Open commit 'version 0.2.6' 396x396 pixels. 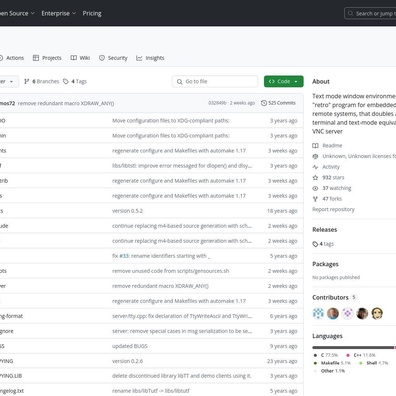point(127,361)
